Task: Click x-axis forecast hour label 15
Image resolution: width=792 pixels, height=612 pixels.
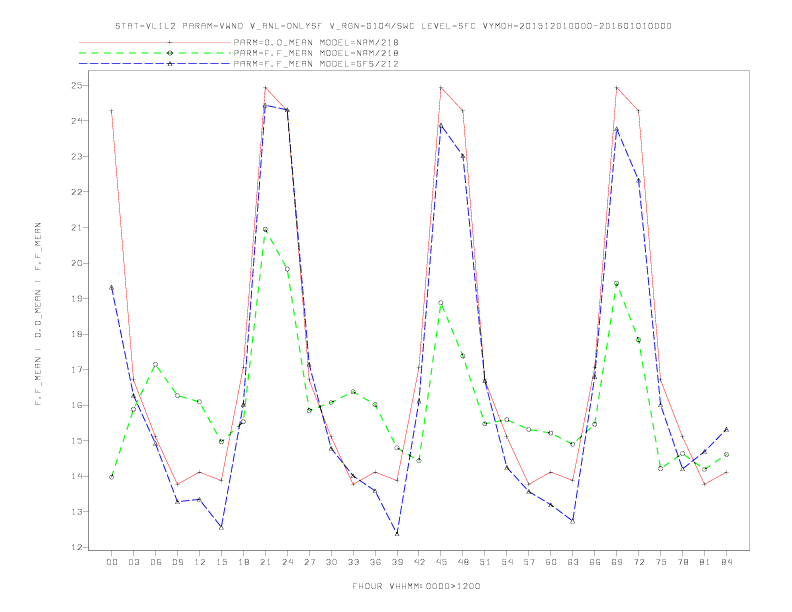Action: [221, 562]
